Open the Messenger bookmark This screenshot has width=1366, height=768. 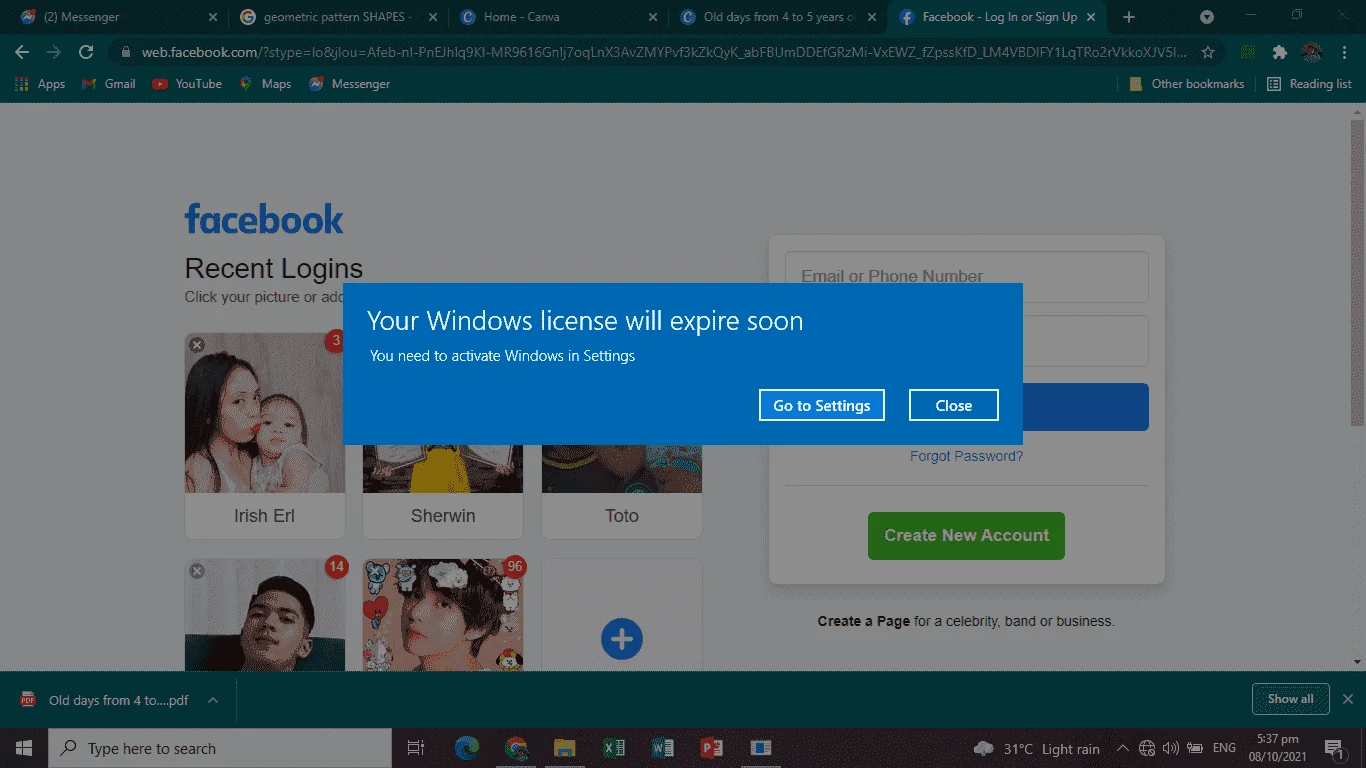coord(349,84)
